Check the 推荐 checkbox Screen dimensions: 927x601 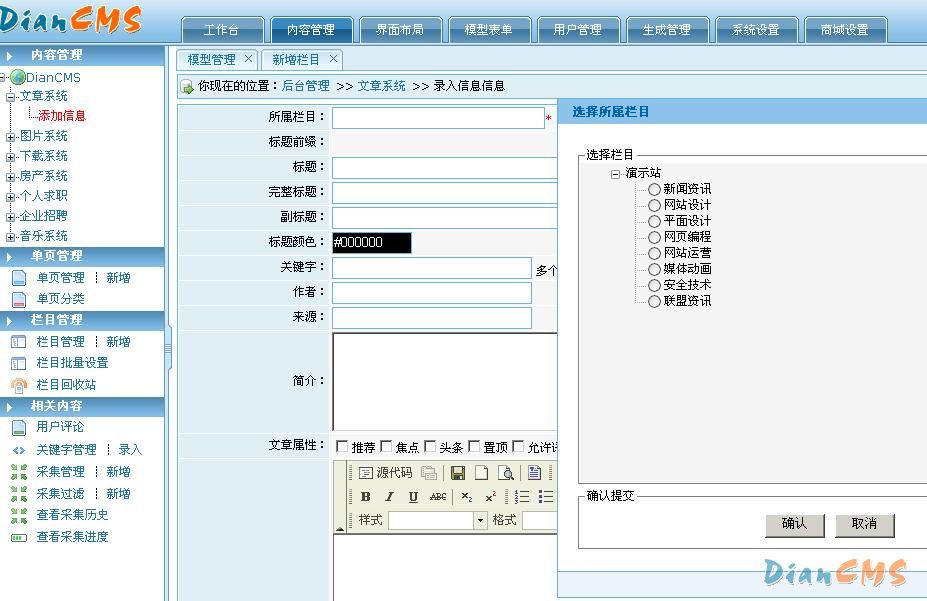pos(342,447)
